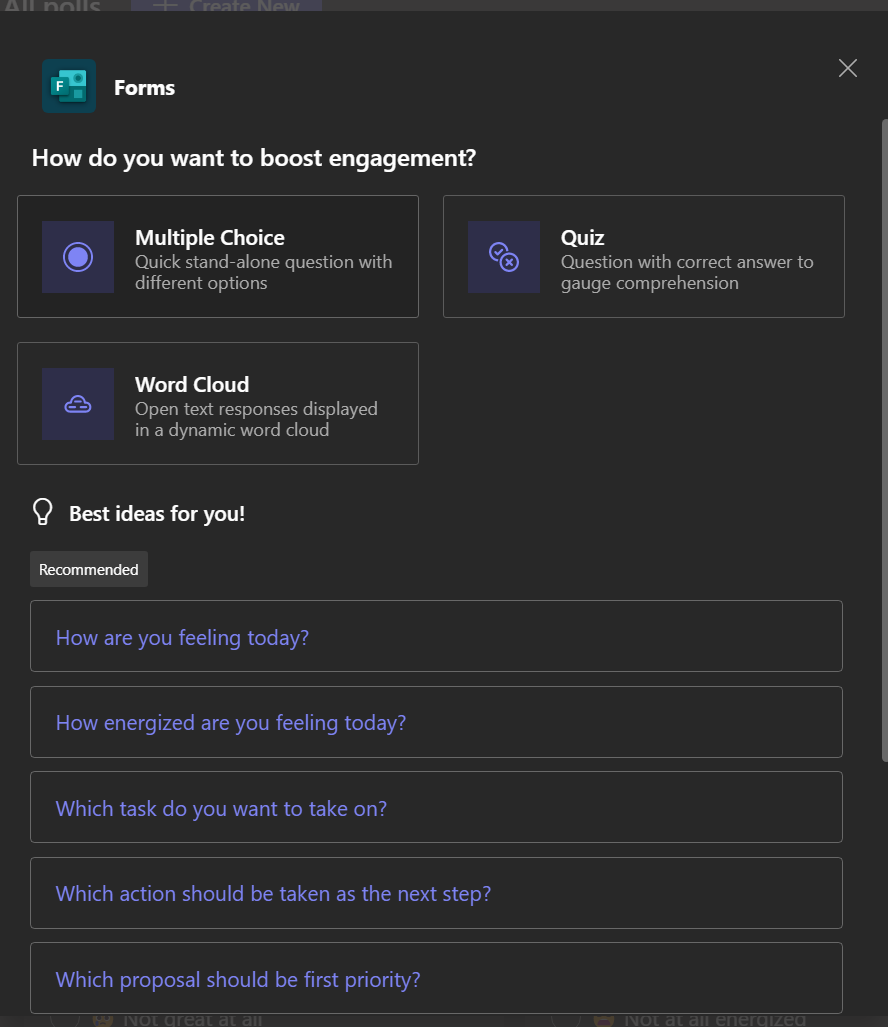The height and width of the screenshot is (1027, 888).
Task: Select the Multiple Choice circle icon
Action: pyautogui.click(x=77, y=256)
